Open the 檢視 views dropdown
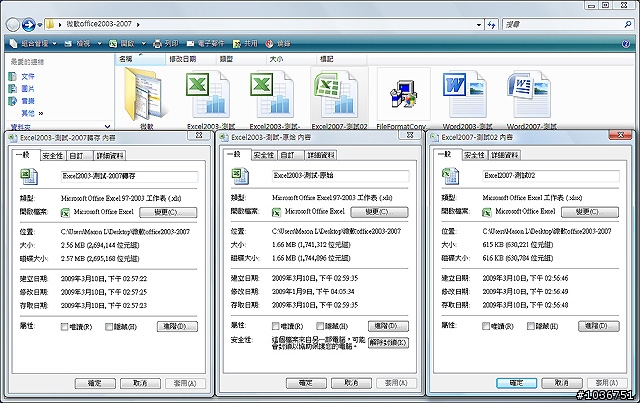 (83, 43)
